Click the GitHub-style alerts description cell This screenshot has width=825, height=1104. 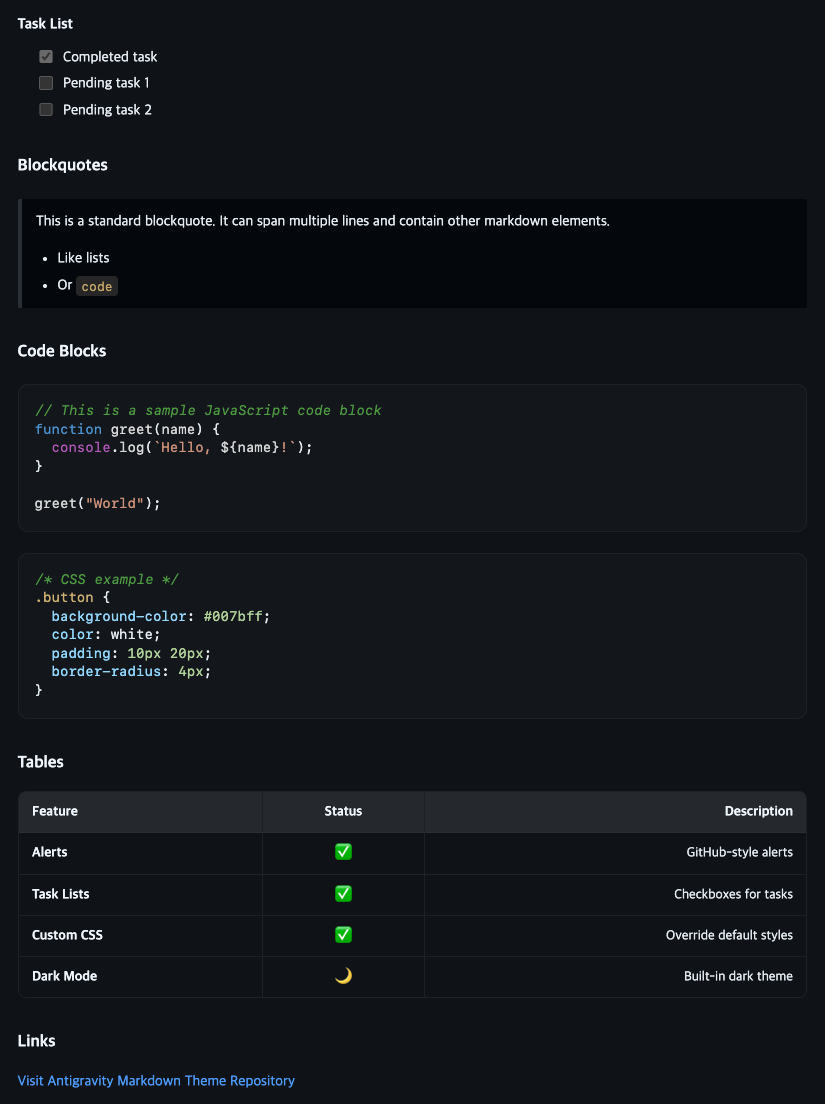click(739, 852)
